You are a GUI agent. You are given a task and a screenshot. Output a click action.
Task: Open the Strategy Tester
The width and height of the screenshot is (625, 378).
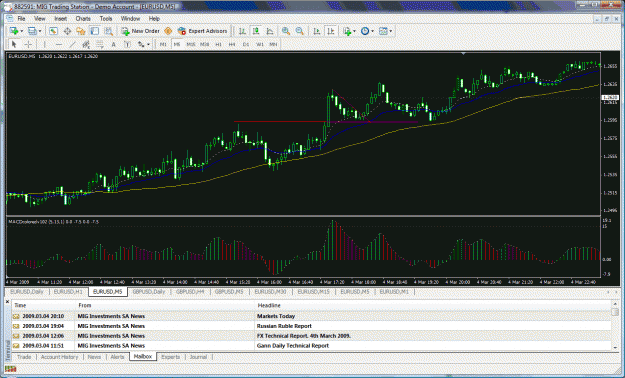point(108,31)
